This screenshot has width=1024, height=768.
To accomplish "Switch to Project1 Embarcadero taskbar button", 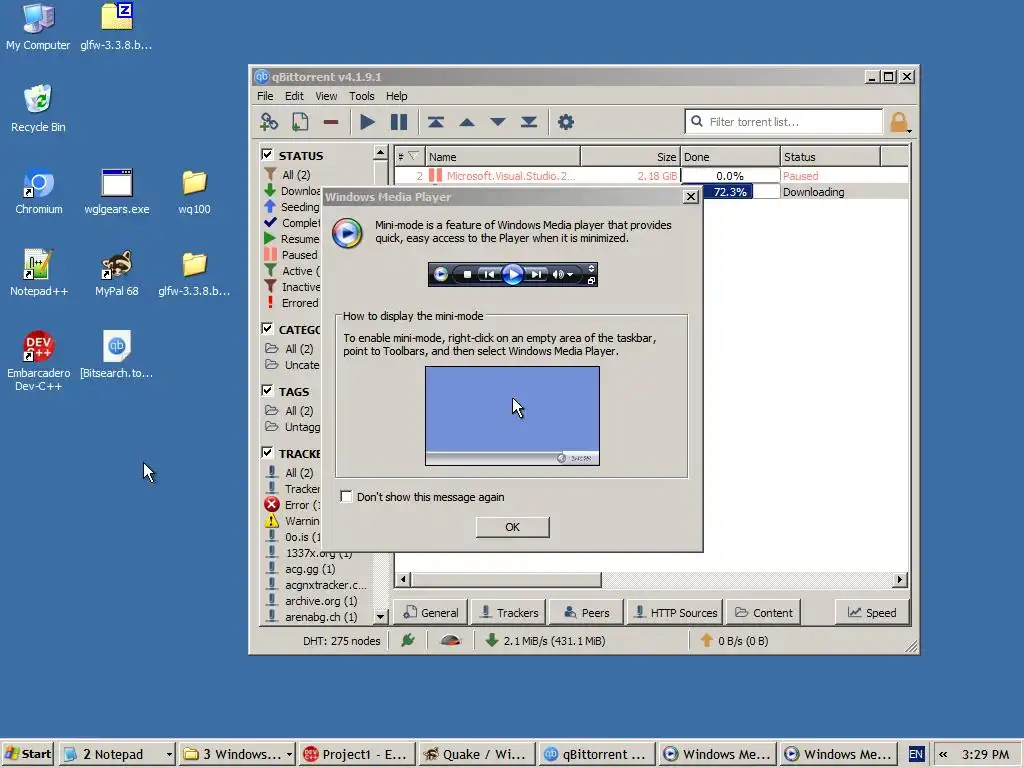I will coord(358,754).
